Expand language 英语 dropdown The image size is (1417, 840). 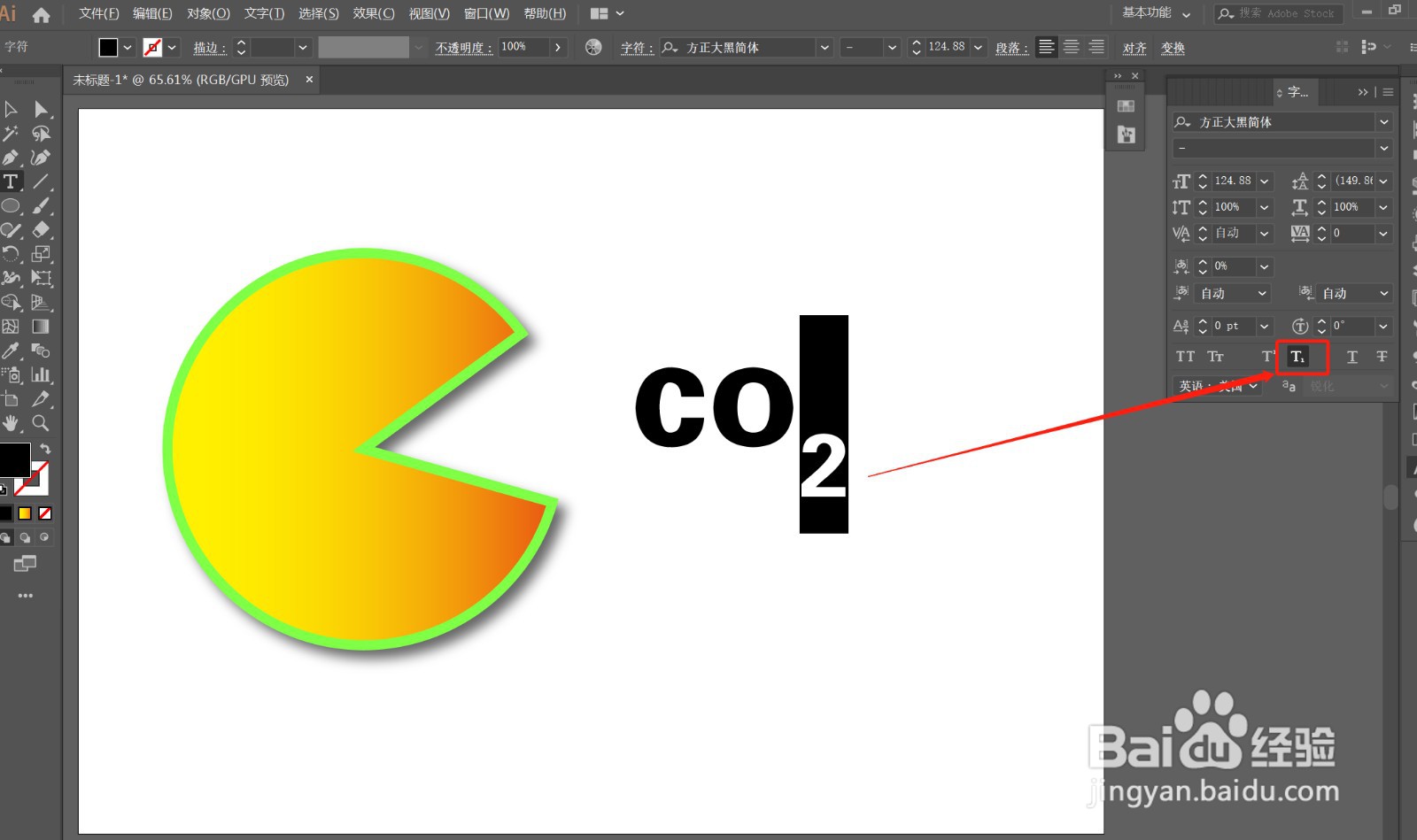point(1254,386)
